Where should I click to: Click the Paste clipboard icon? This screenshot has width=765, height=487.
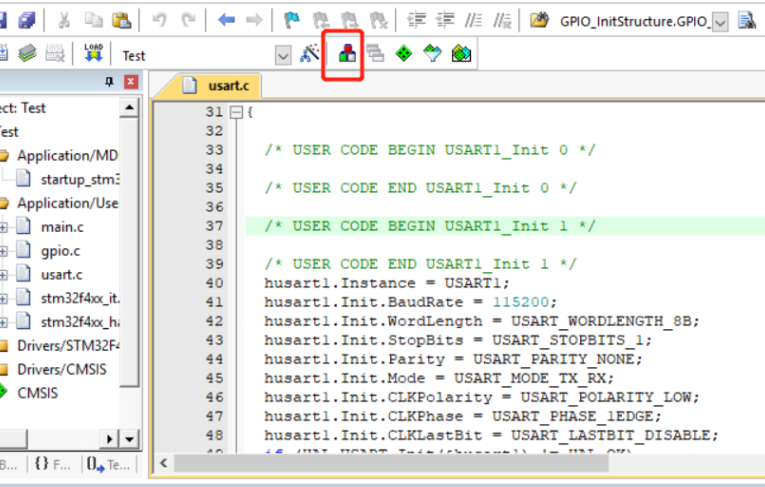click(121, 20)
